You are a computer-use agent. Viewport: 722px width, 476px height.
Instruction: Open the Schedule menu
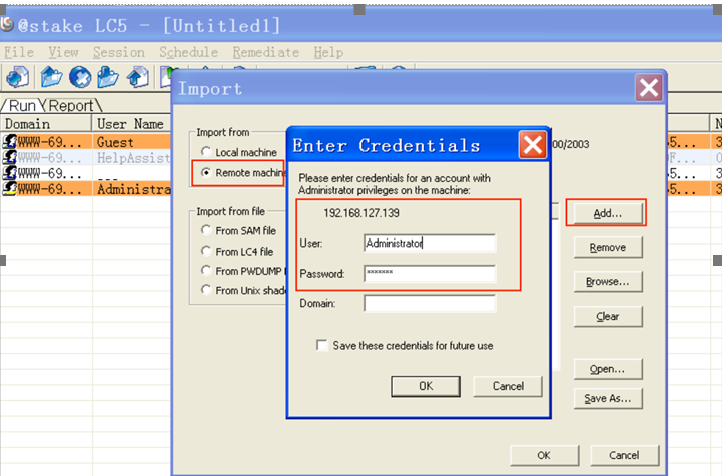[x=188, y=52]
